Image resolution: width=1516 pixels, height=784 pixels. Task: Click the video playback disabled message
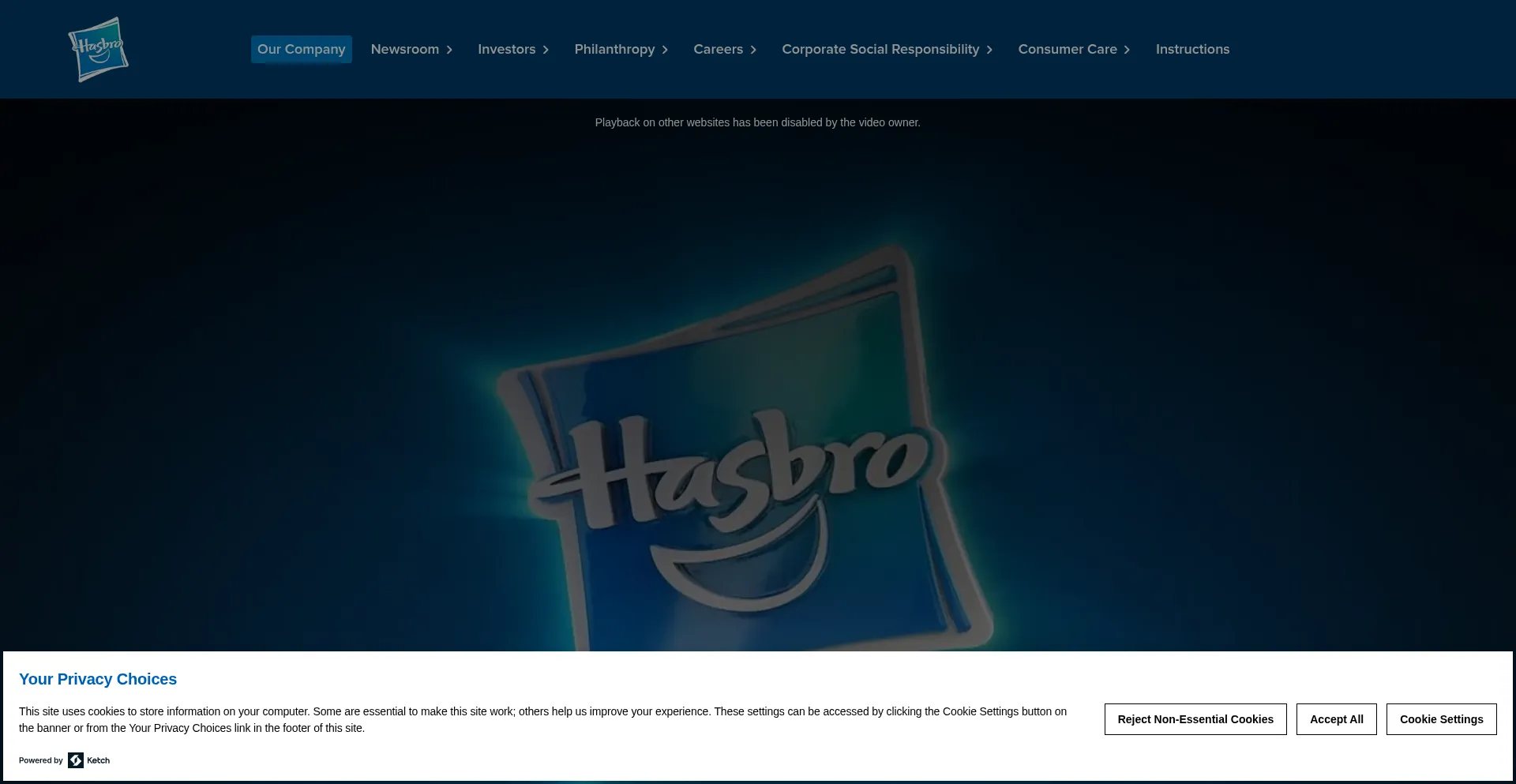pos(757,122)
